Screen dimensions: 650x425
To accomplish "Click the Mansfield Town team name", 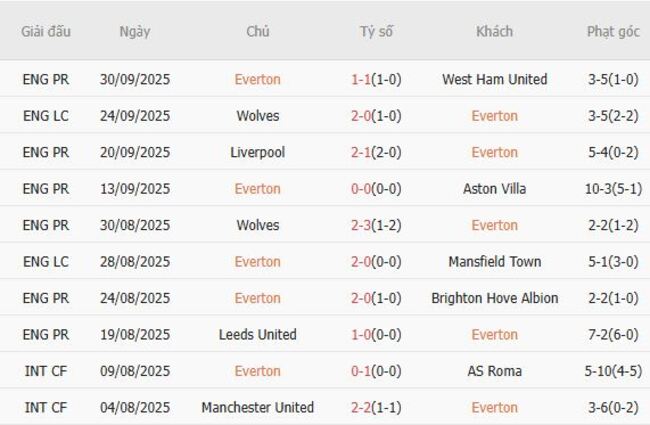I will pyautogui.click(x=494, y=262).
